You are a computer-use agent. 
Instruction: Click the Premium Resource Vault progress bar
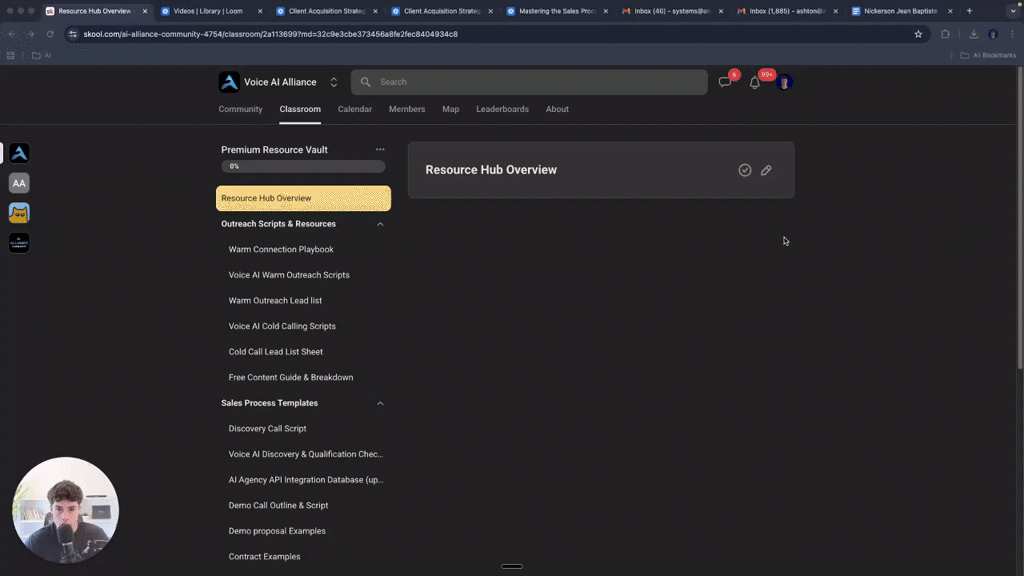point(303,167)
